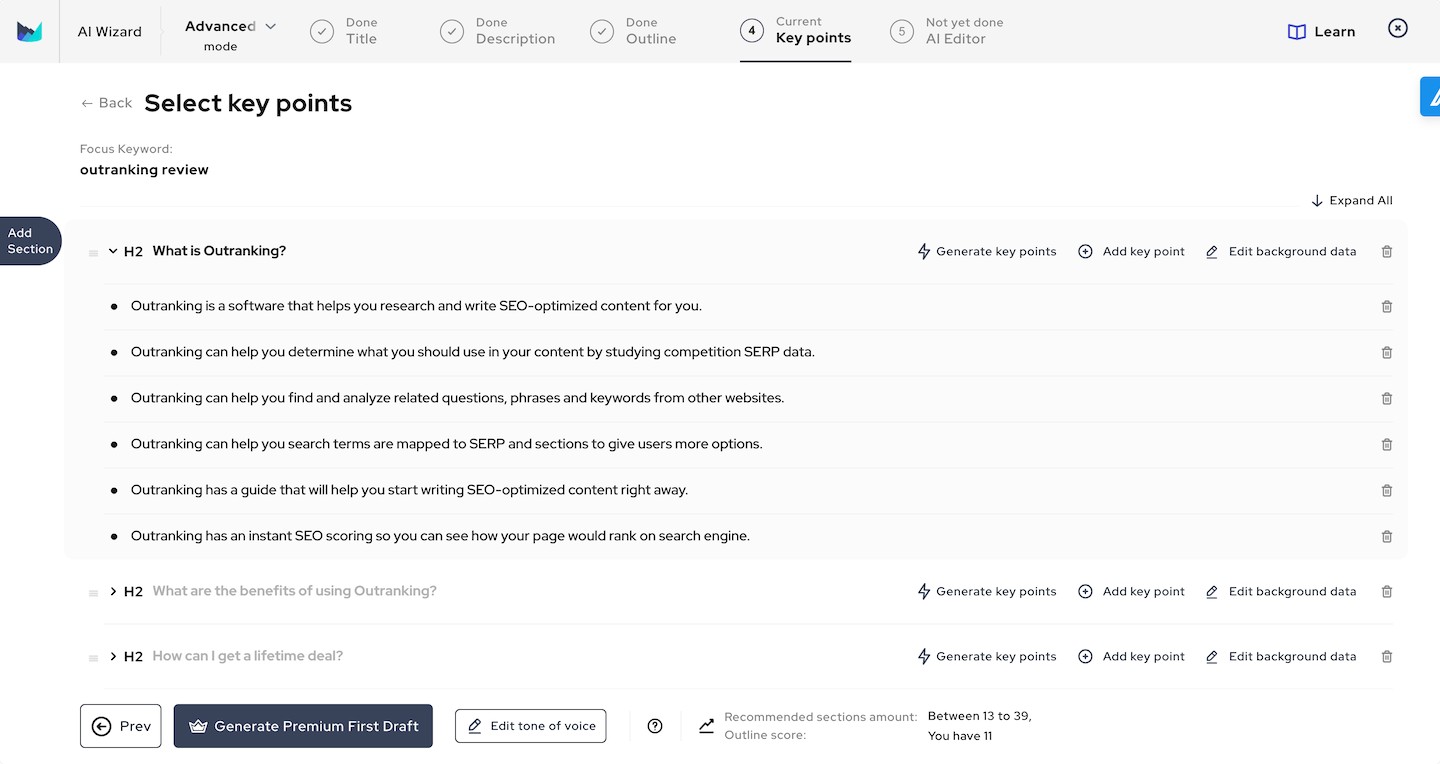The image size is (1440, 764).
Task: Delete key point about instant SEO scoring
Action: click(1387, 537)
